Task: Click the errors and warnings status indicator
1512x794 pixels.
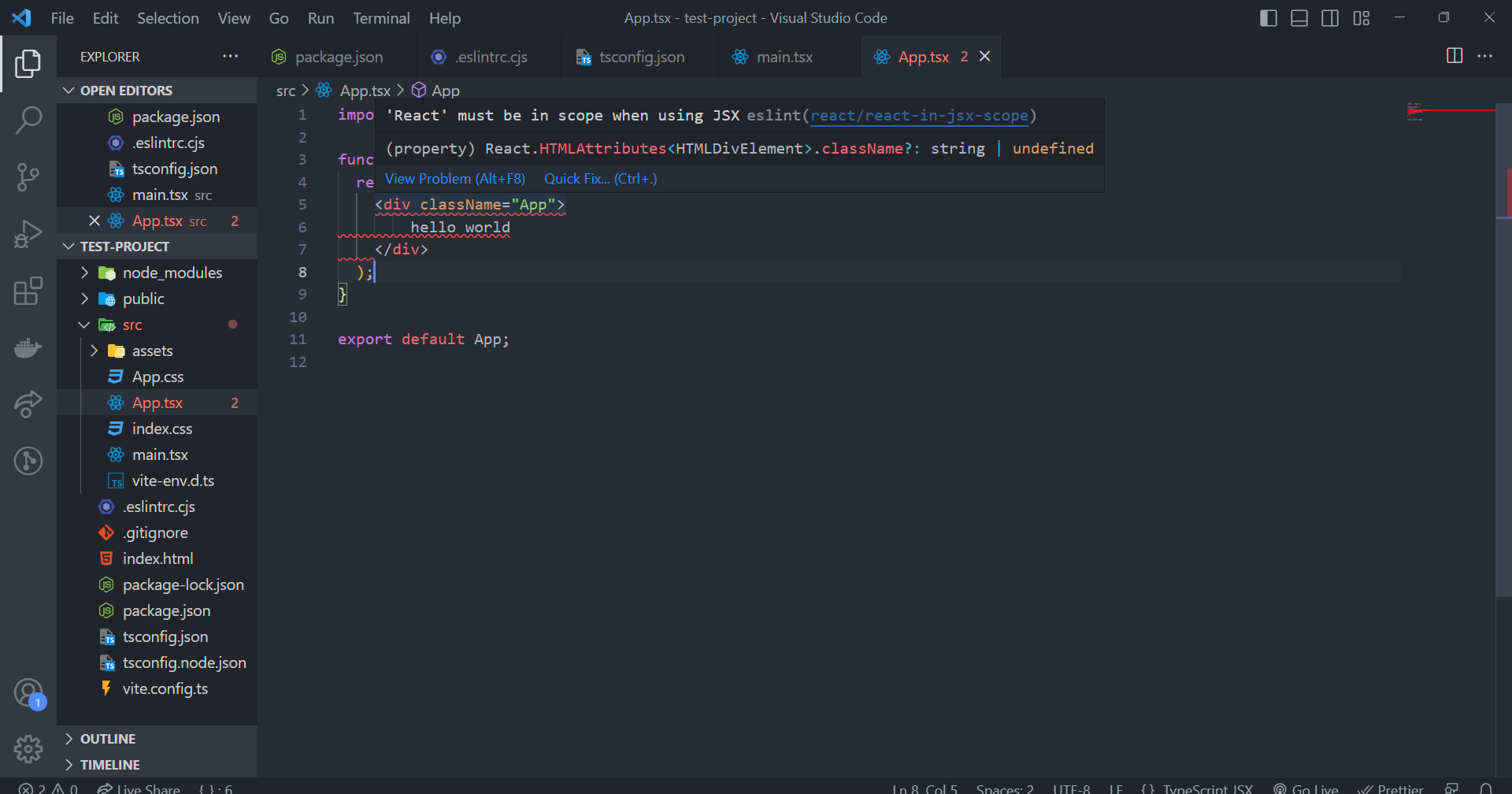Action: [48, 788]
